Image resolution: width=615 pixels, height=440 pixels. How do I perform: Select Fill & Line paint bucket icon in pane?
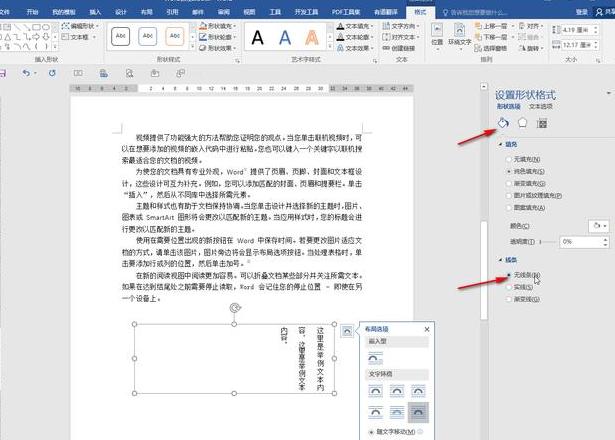(503, 123)
